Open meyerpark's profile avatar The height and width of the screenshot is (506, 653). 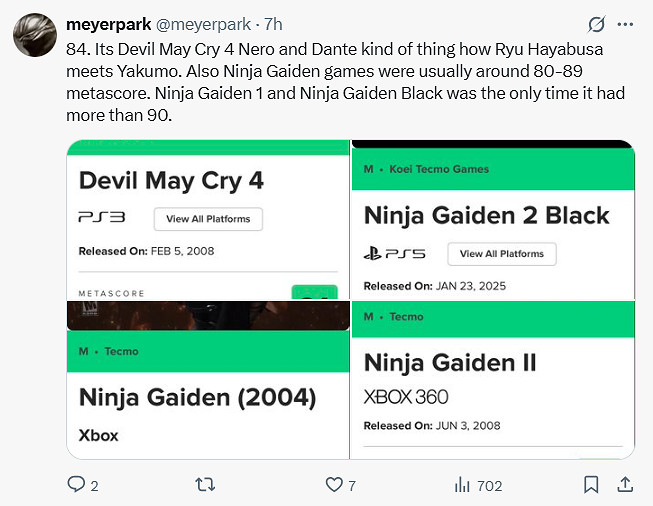[32, 36]
